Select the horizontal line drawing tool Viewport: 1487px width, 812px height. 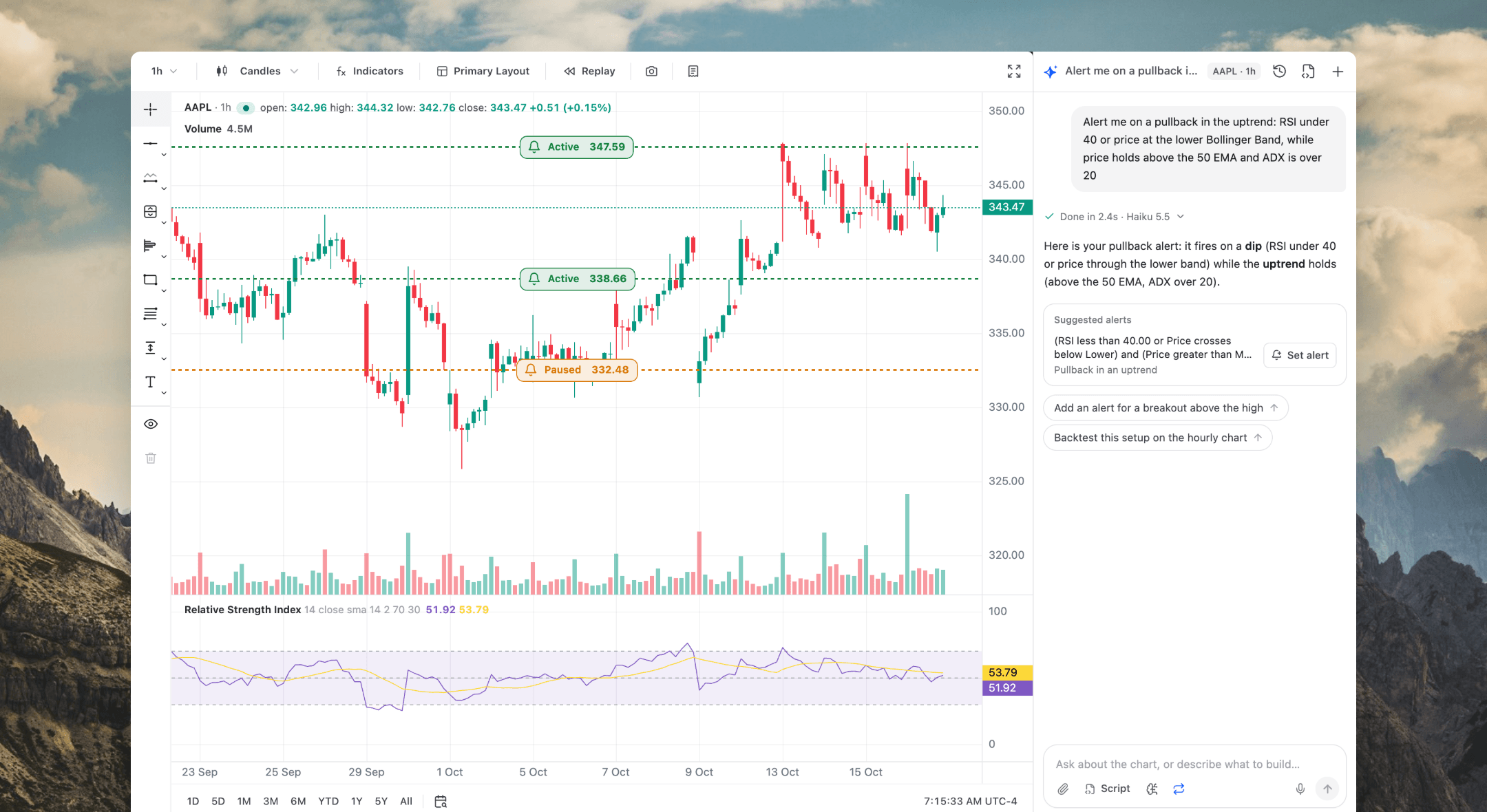[x=150, y=143]
